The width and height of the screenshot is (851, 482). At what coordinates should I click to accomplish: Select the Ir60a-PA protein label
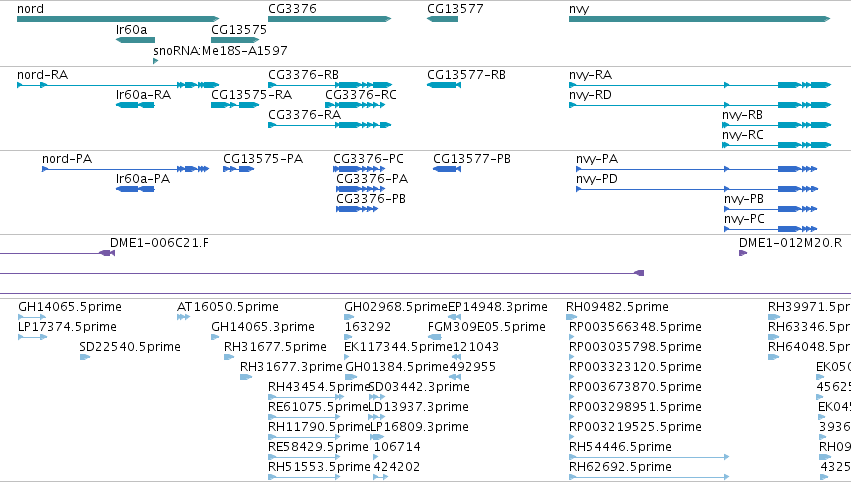pyautogui.click(x=143, y=179)
